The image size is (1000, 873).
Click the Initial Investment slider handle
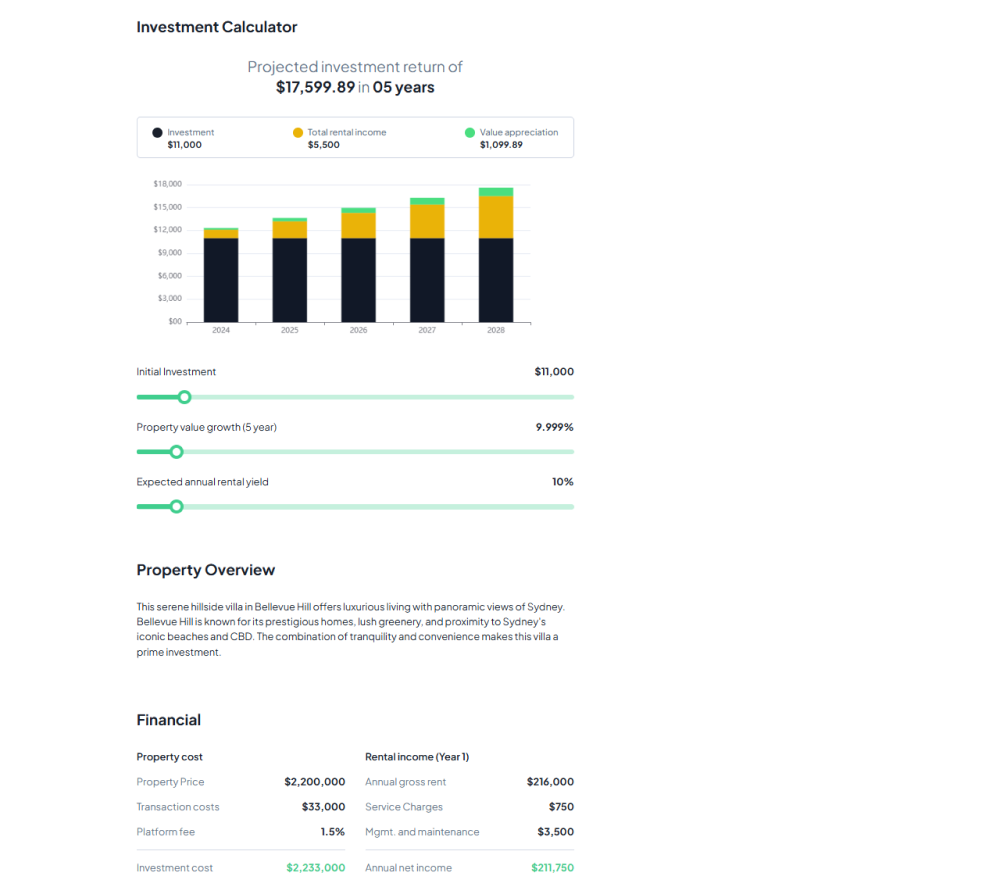(x=184, y=397)
